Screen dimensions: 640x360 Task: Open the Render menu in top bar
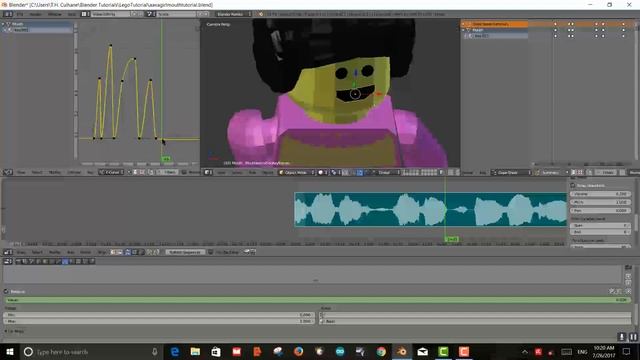tap(36, 14)
